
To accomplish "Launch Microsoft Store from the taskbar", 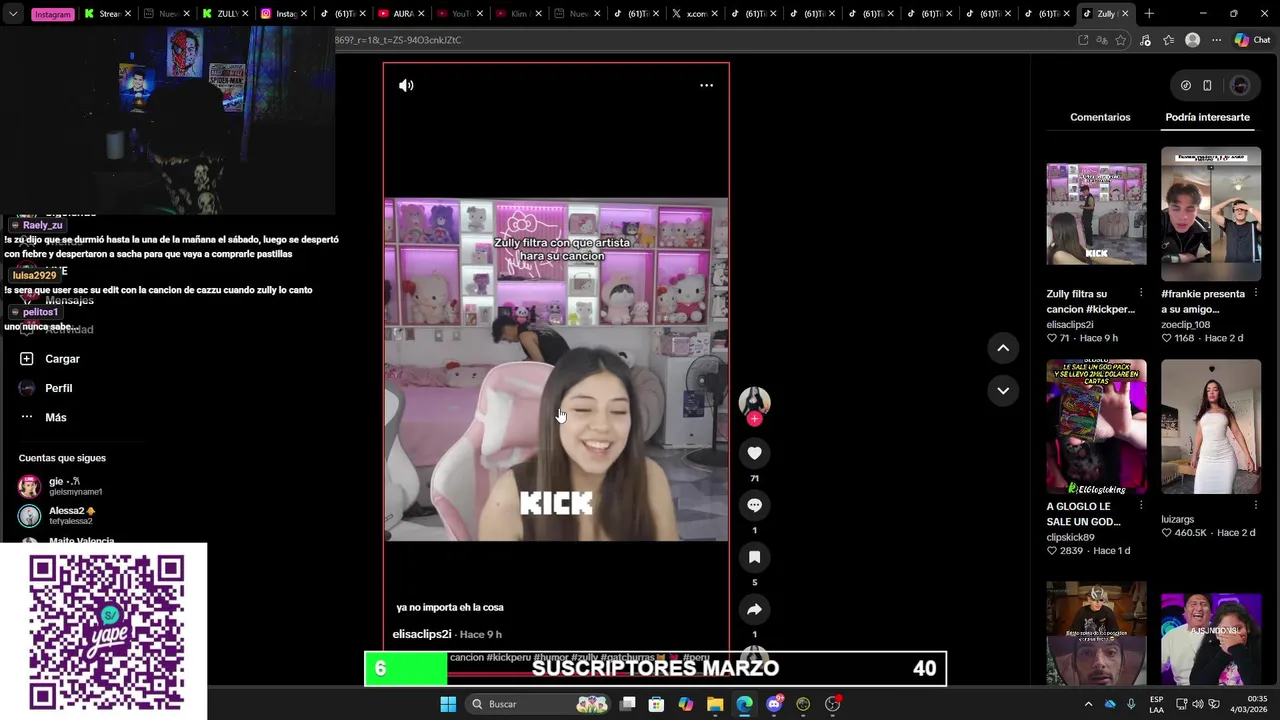I will 656,704.
